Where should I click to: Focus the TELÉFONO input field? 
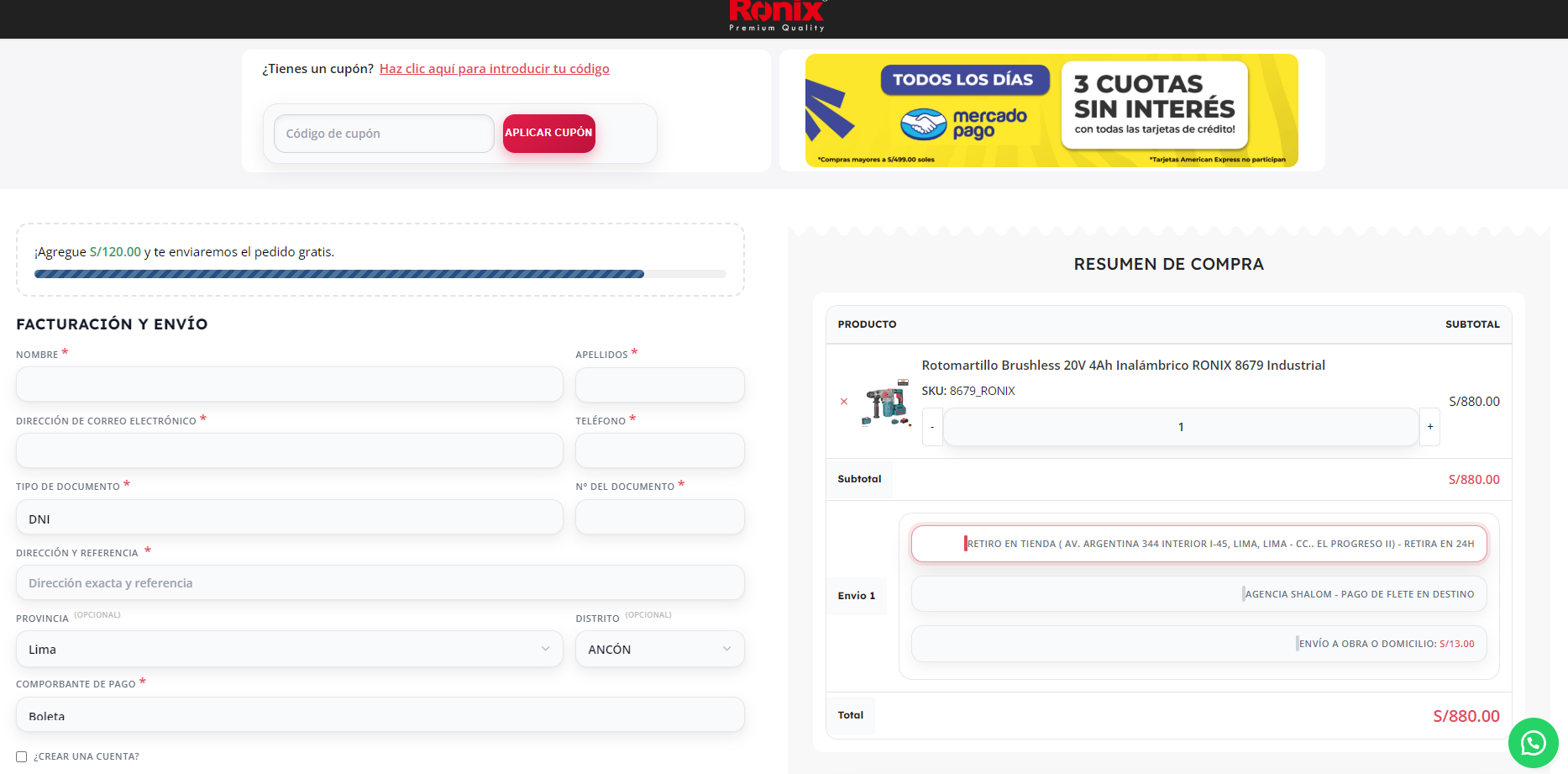point(660,450)
